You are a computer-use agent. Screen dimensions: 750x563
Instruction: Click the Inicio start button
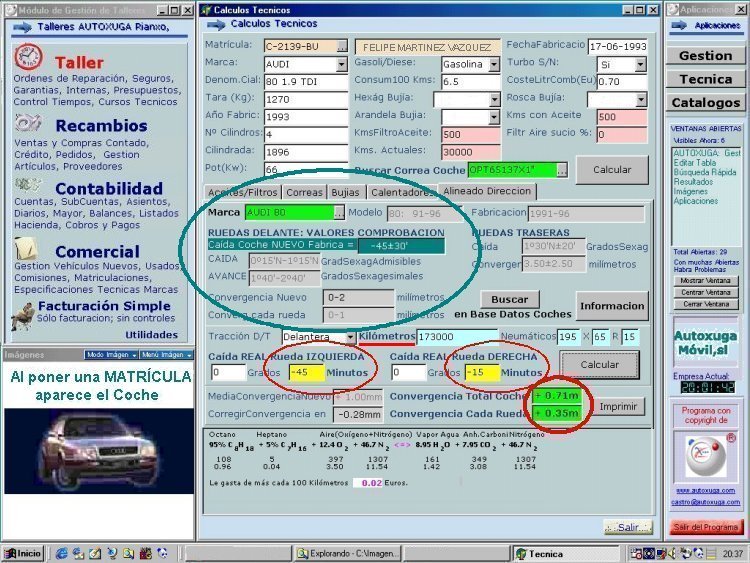(x=24, y=553)
